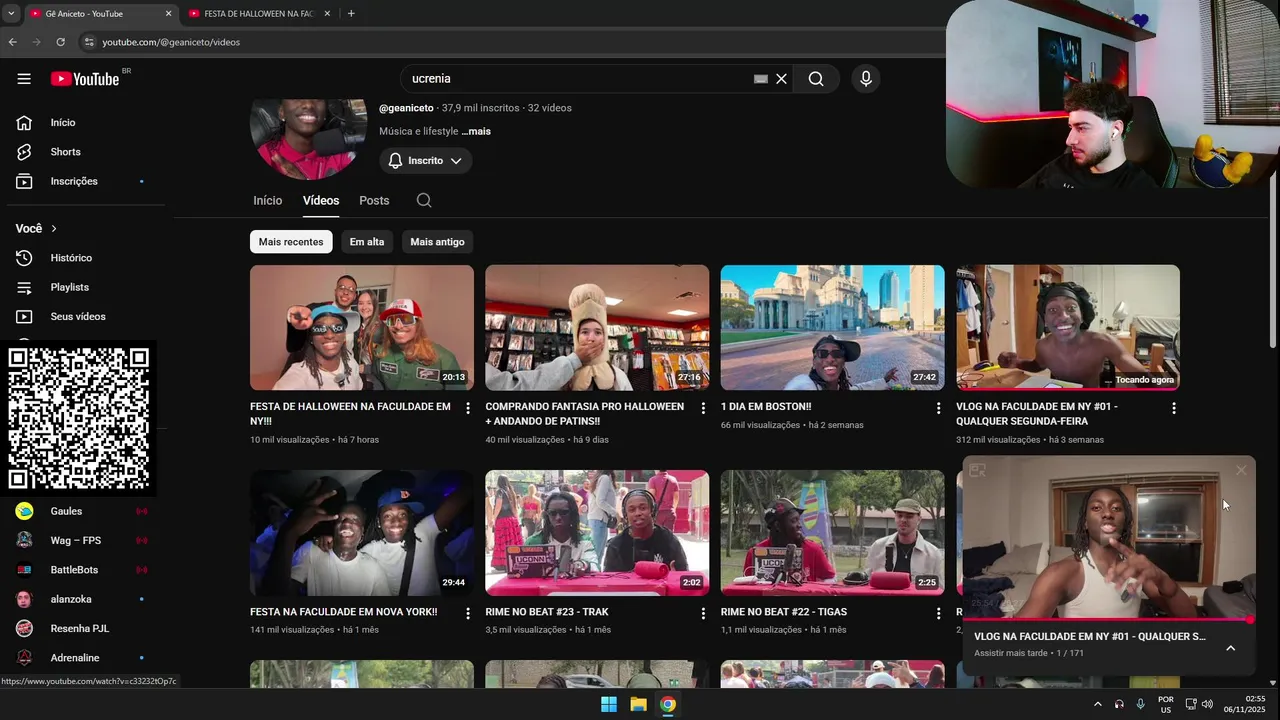Open options menu for Festa na Faculdade em Nova York

coord(468,613)
